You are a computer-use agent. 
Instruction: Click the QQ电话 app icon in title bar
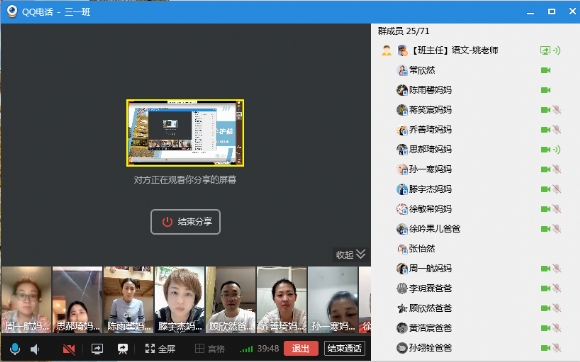click(12, 11)
